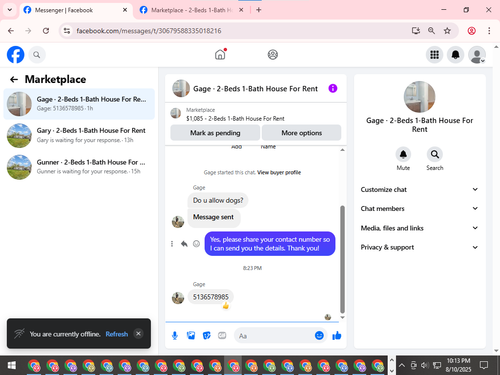Open Gage conversation in chat list
Image resolution: width=500 pixels, height=375 pixels.
click(79, 104)
